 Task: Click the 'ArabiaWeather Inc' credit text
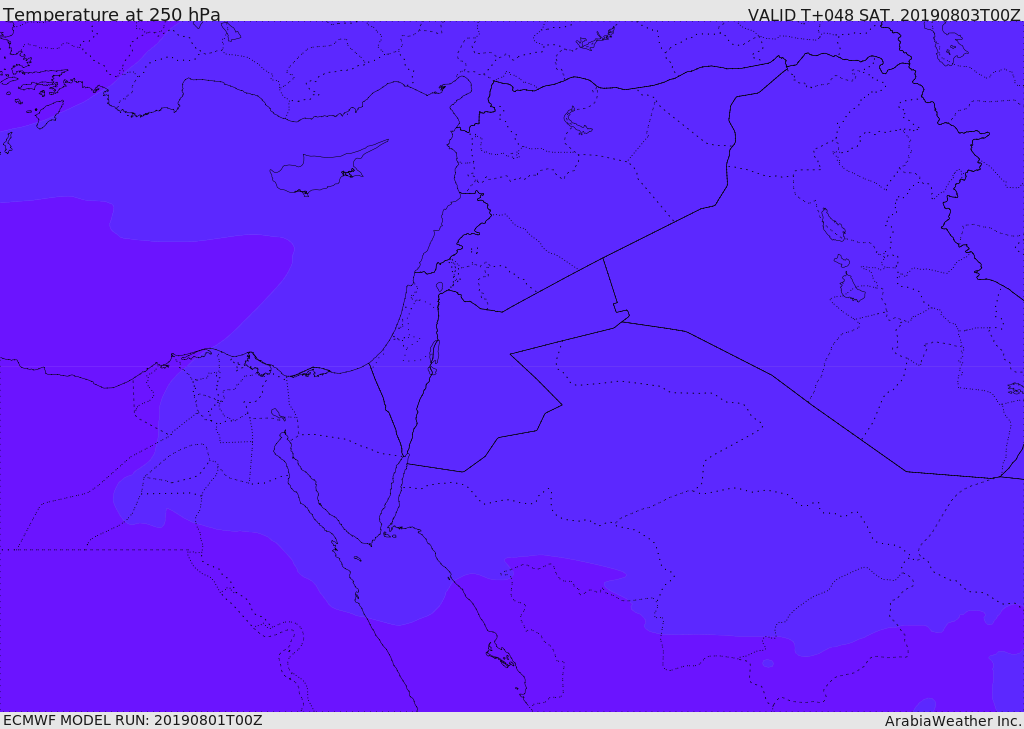point(952,721)
